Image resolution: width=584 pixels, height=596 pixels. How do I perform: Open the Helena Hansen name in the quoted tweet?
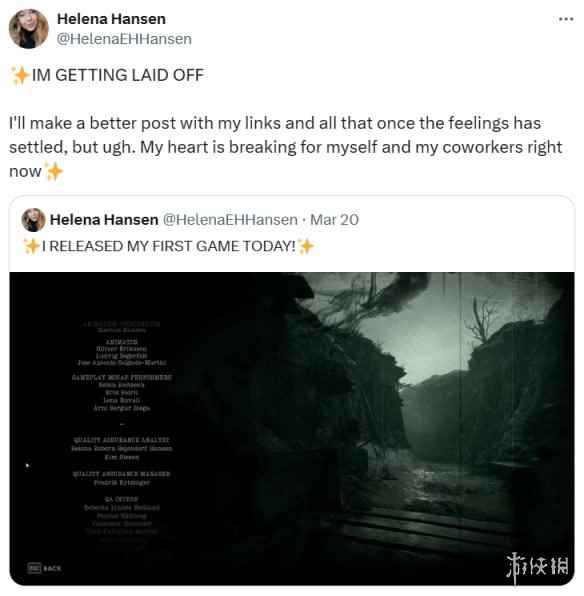pyautogui.click(x=104, y=220)
